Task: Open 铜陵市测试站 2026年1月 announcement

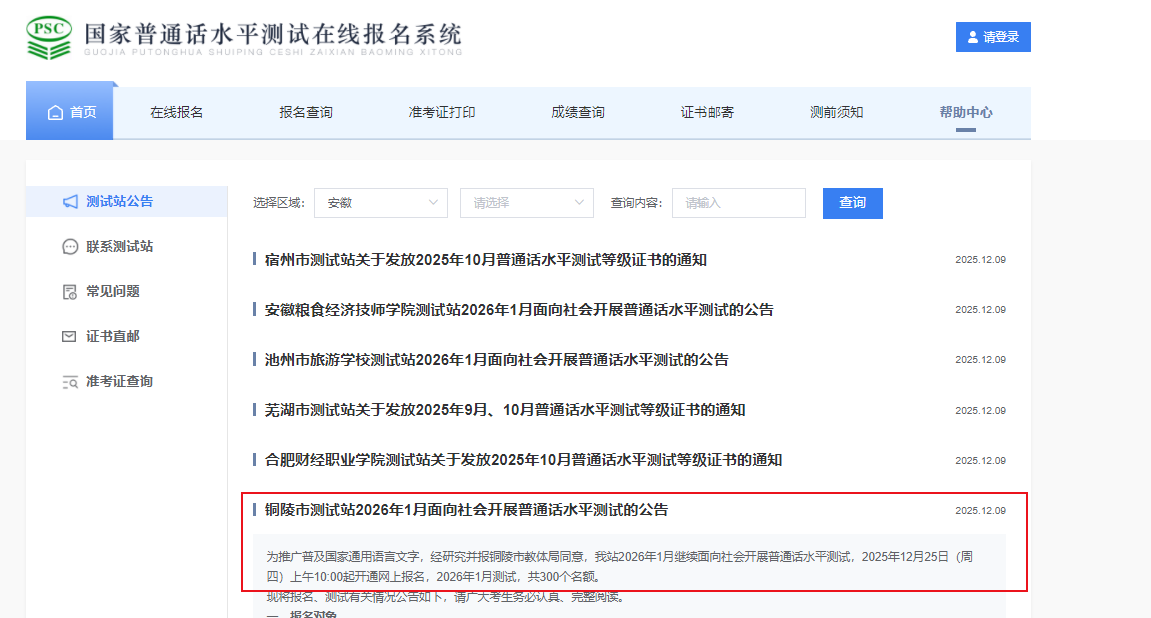Action: click(x=466, y=510)
